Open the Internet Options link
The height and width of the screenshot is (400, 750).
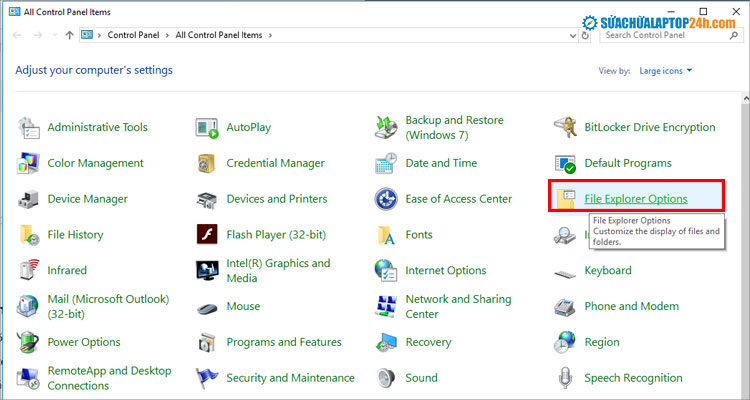(x=446, y=270)
